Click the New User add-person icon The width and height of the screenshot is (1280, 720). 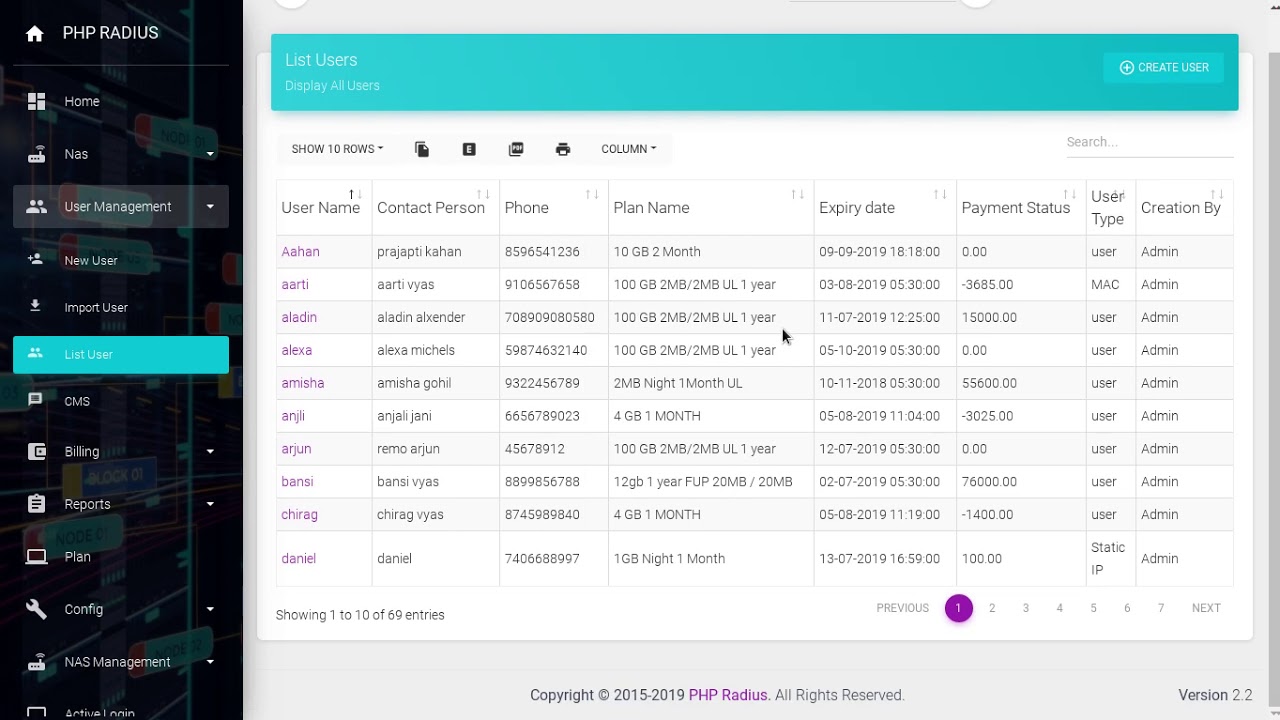(x=35, y=259)
